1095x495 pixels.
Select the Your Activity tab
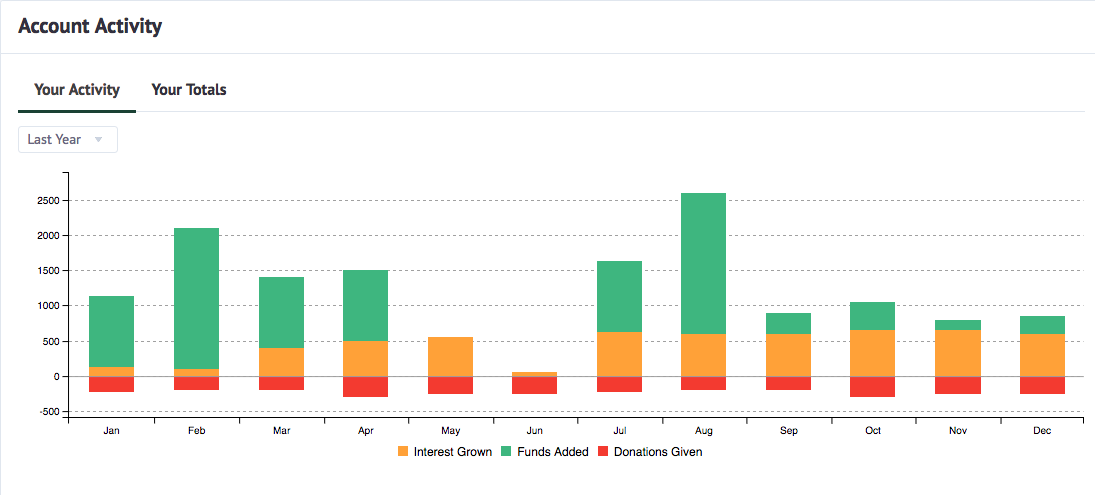click(77, 89)
